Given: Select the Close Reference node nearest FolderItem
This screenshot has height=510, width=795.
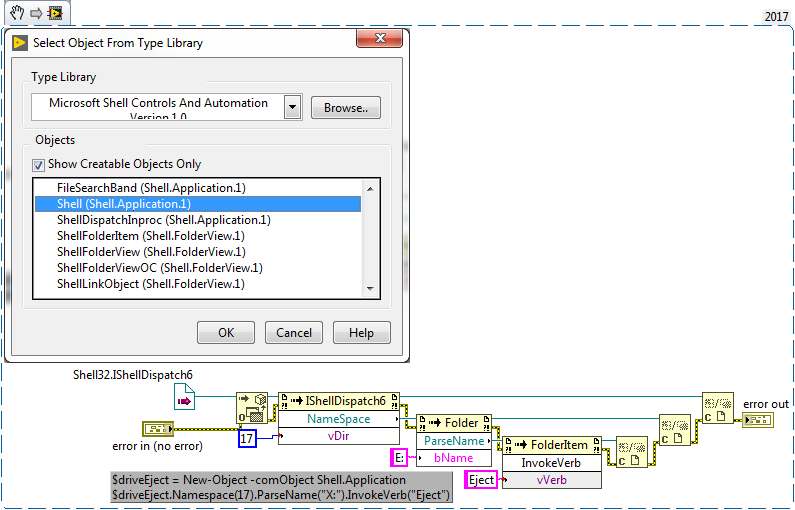Looking at the screenshot, I should click(632, 452).
